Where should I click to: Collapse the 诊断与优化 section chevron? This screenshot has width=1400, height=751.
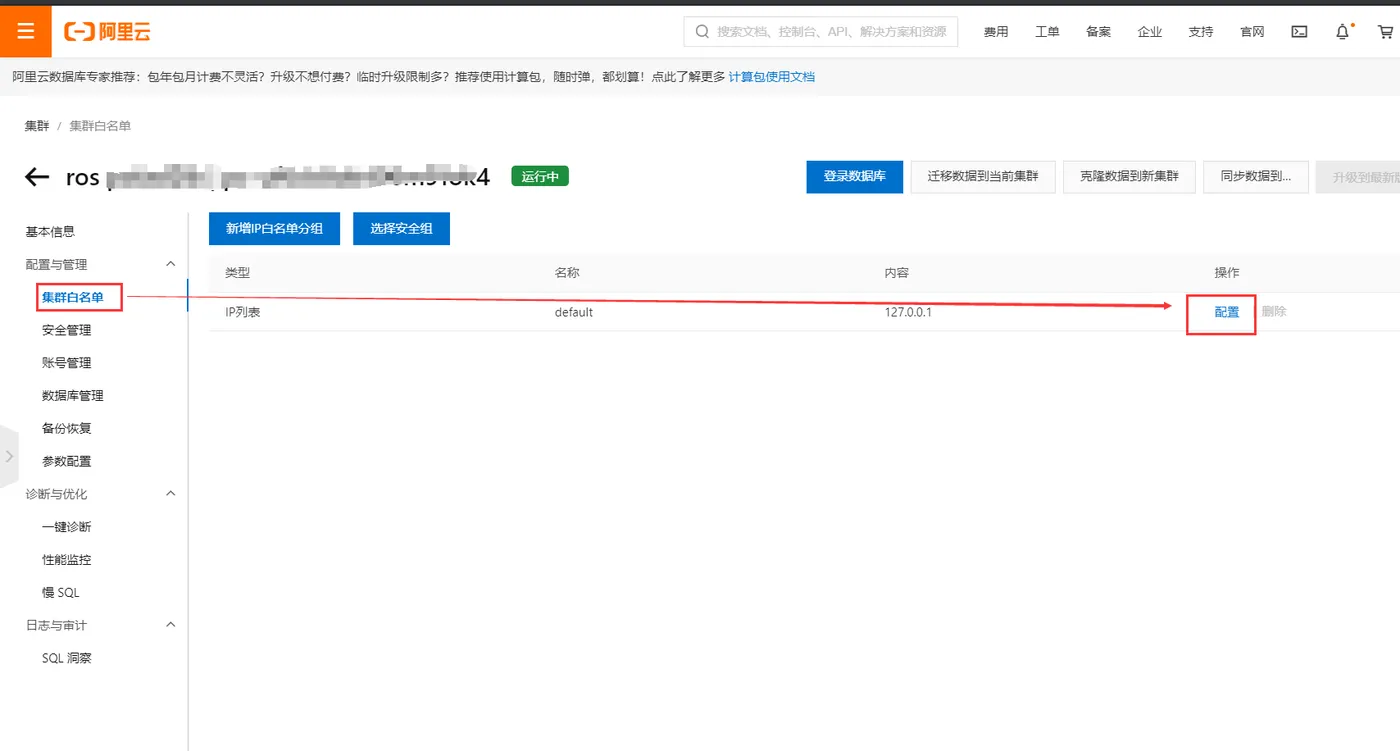click(170, 493)
